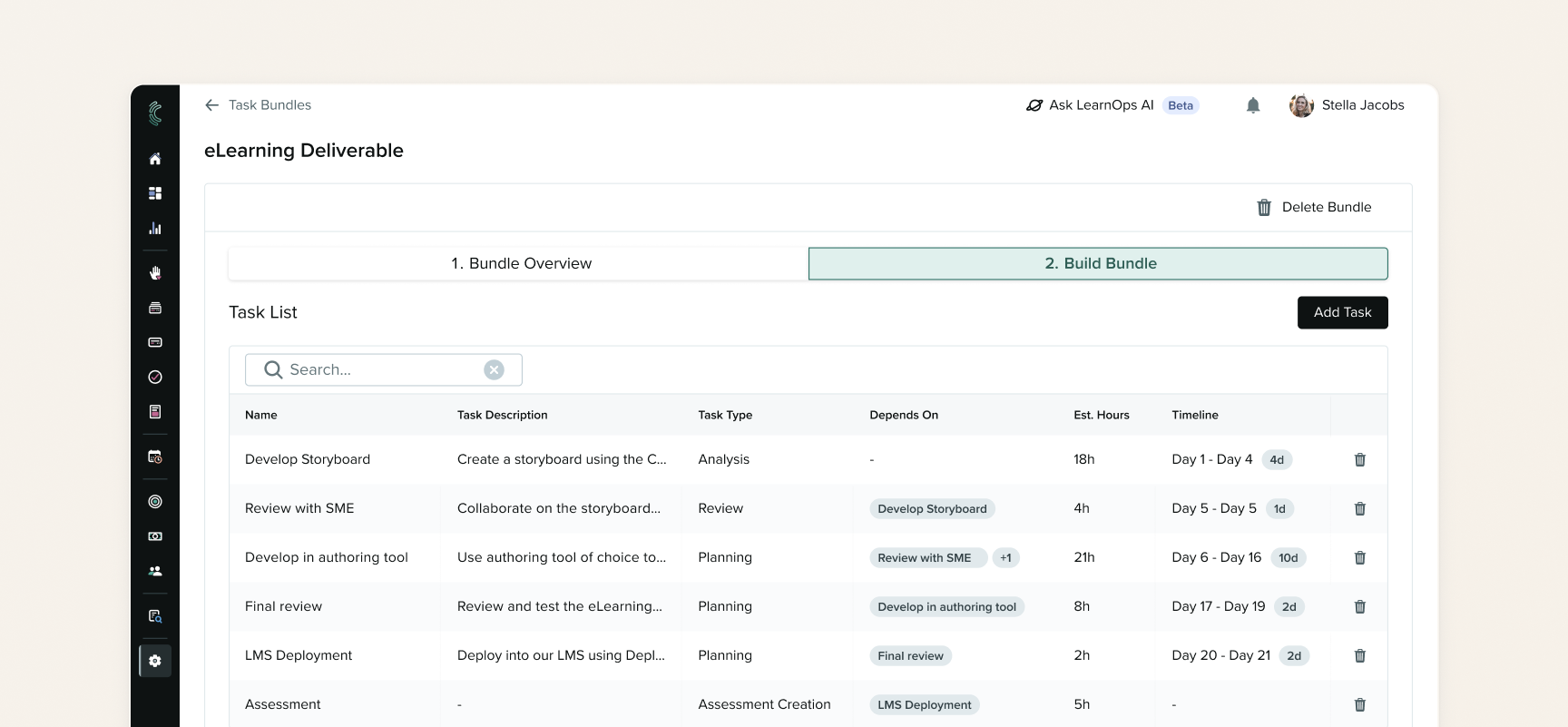Go back using the Task Bundles arrow
1568x727 pixels.
point(212,105)
